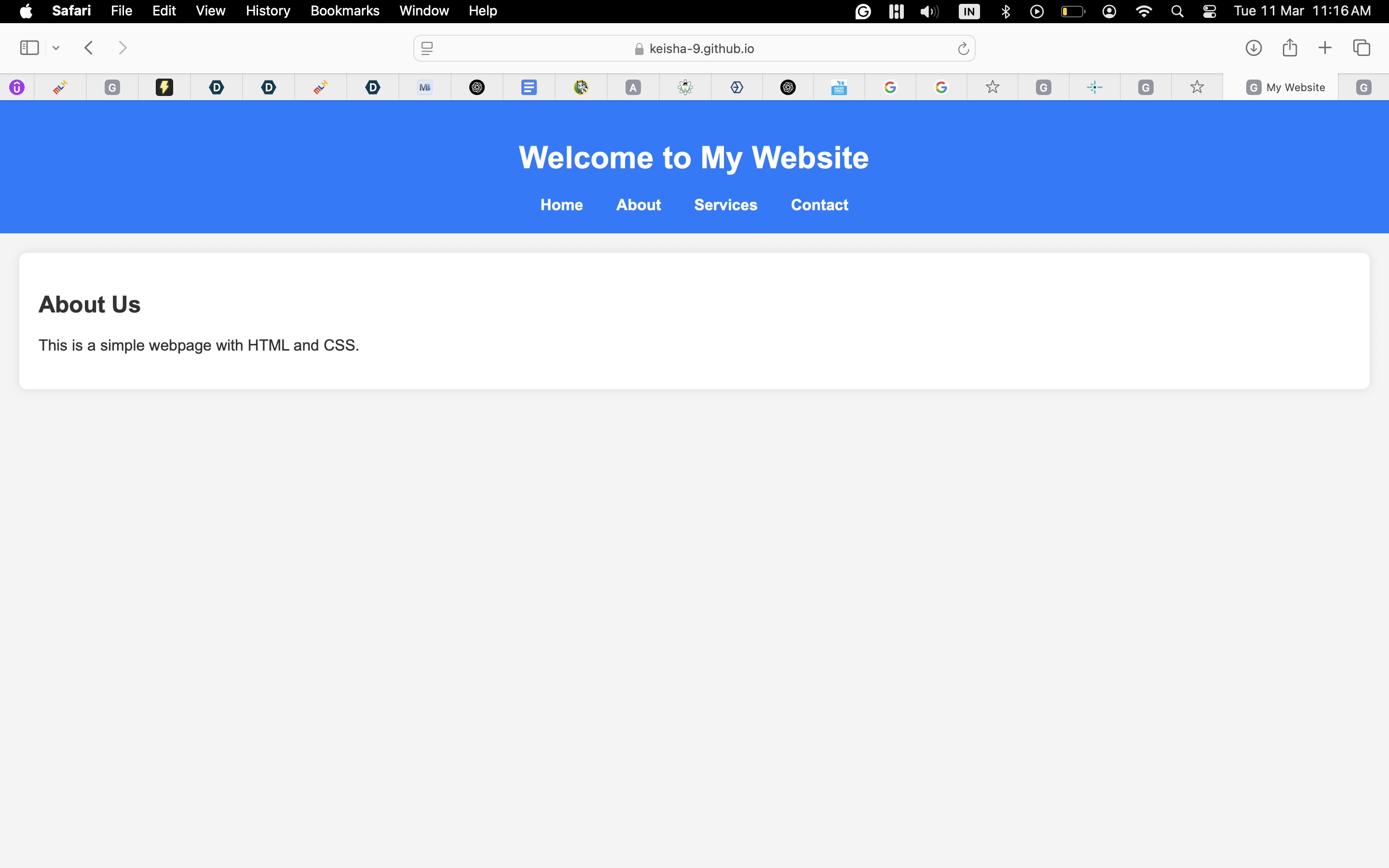This screenshot has width=1389, height=868.
Task: Expand the sidebar tab group dropdown arrow
Action: (x=55, y=48)
